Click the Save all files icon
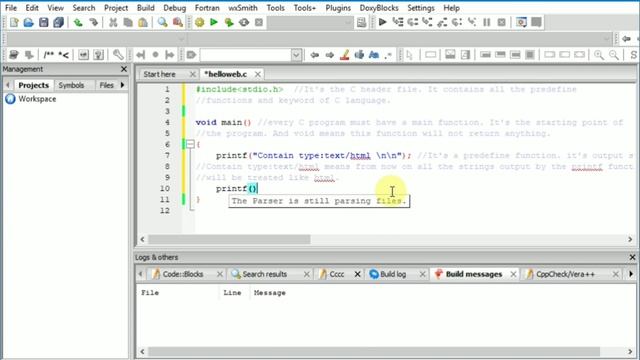Viewport: 640px width, 360px height. tap(58, 22)
